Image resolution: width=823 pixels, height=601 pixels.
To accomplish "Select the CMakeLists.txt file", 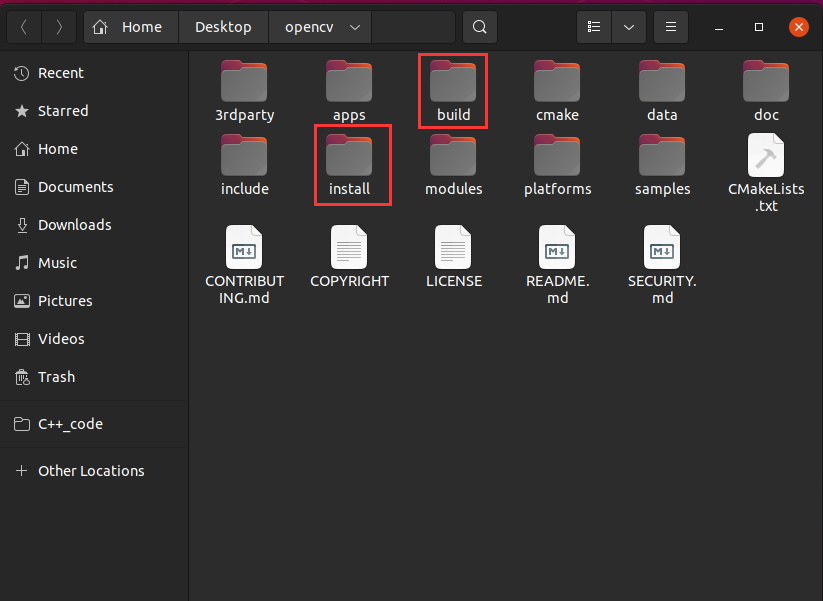I will click(x=766, y=173).
